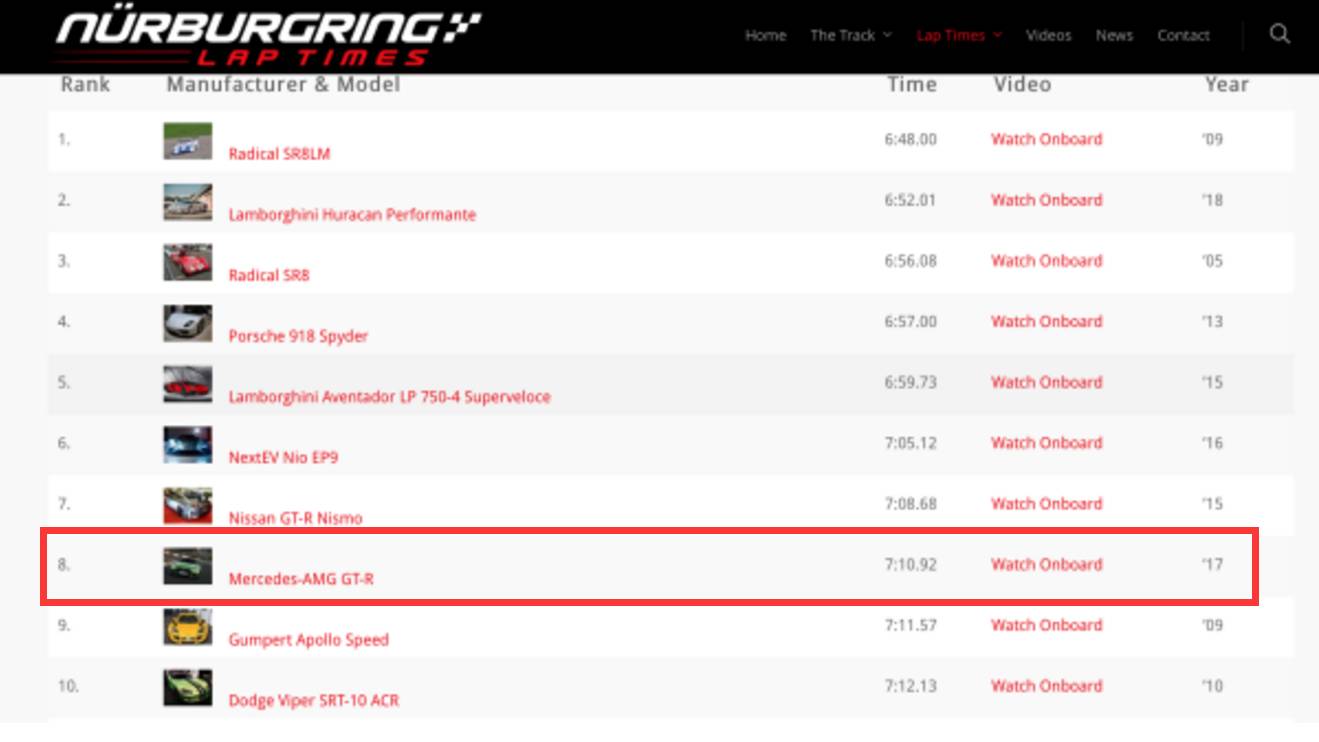
Task: Open the News menu item
Action: point(1114,35)
